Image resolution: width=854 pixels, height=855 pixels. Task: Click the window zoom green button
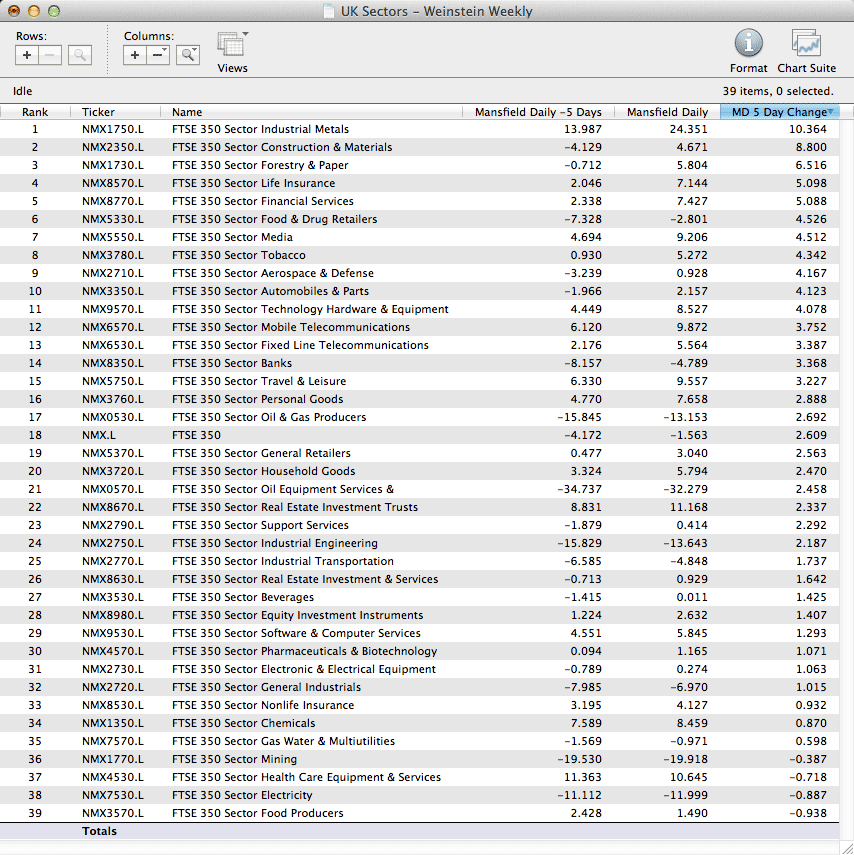click(54, 12)
